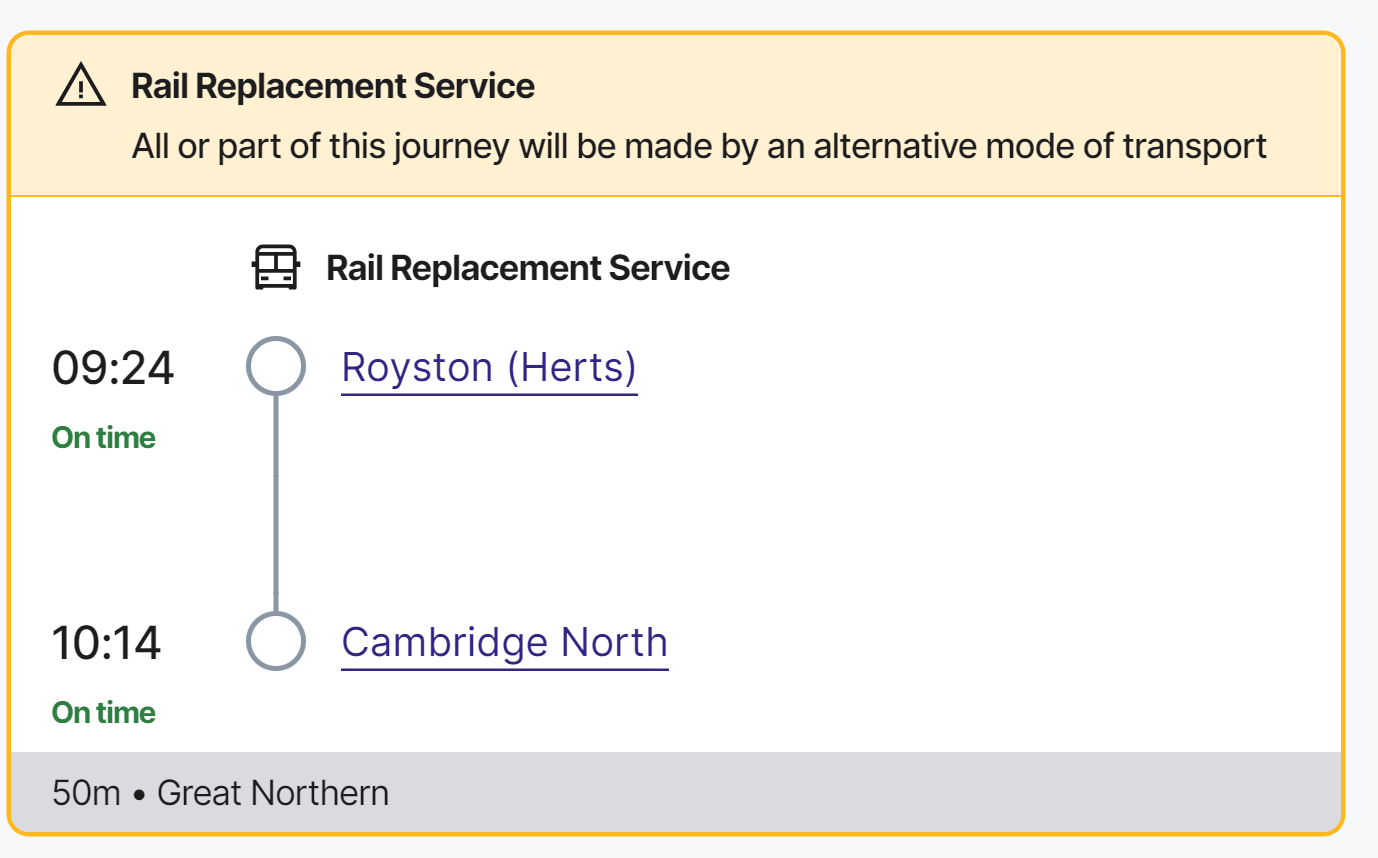Image resolution: width=1378 pixels, height=858 pixels.
Task: Select the Cambridge North arrival stop circle
Action: point(275,641)
